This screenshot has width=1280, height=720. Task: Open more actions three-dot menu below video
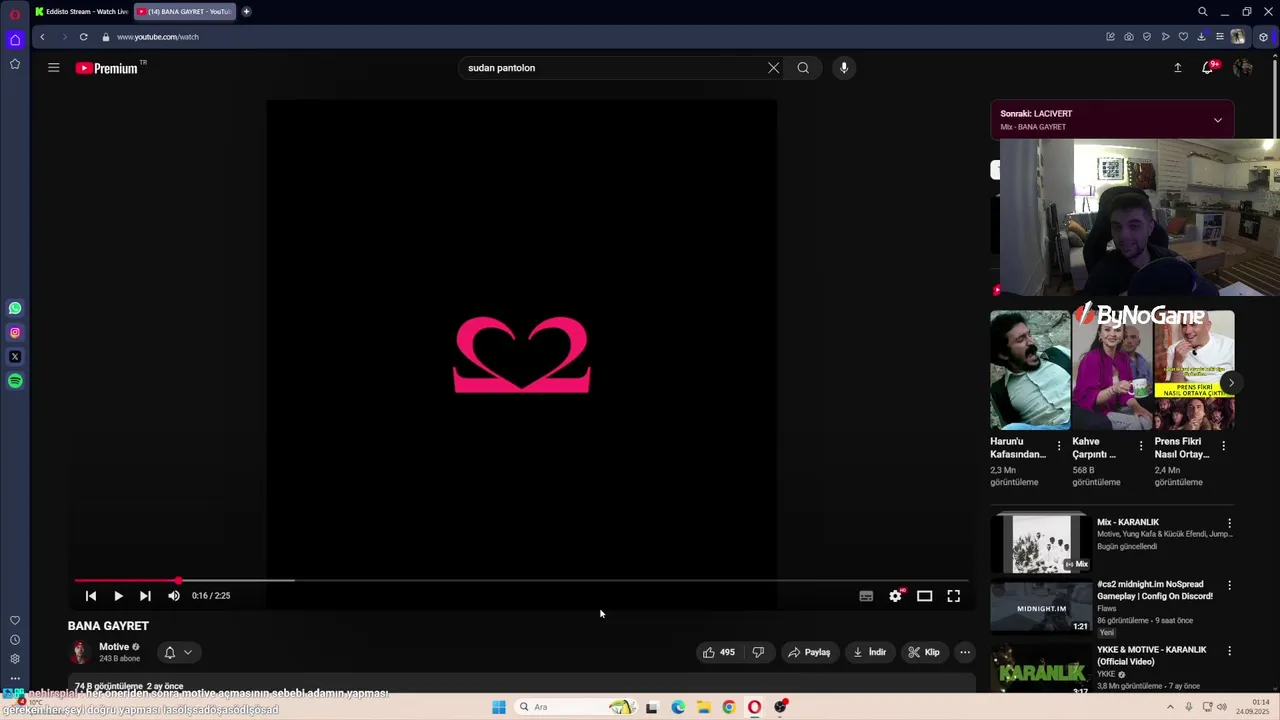click(x=965, y=652)
